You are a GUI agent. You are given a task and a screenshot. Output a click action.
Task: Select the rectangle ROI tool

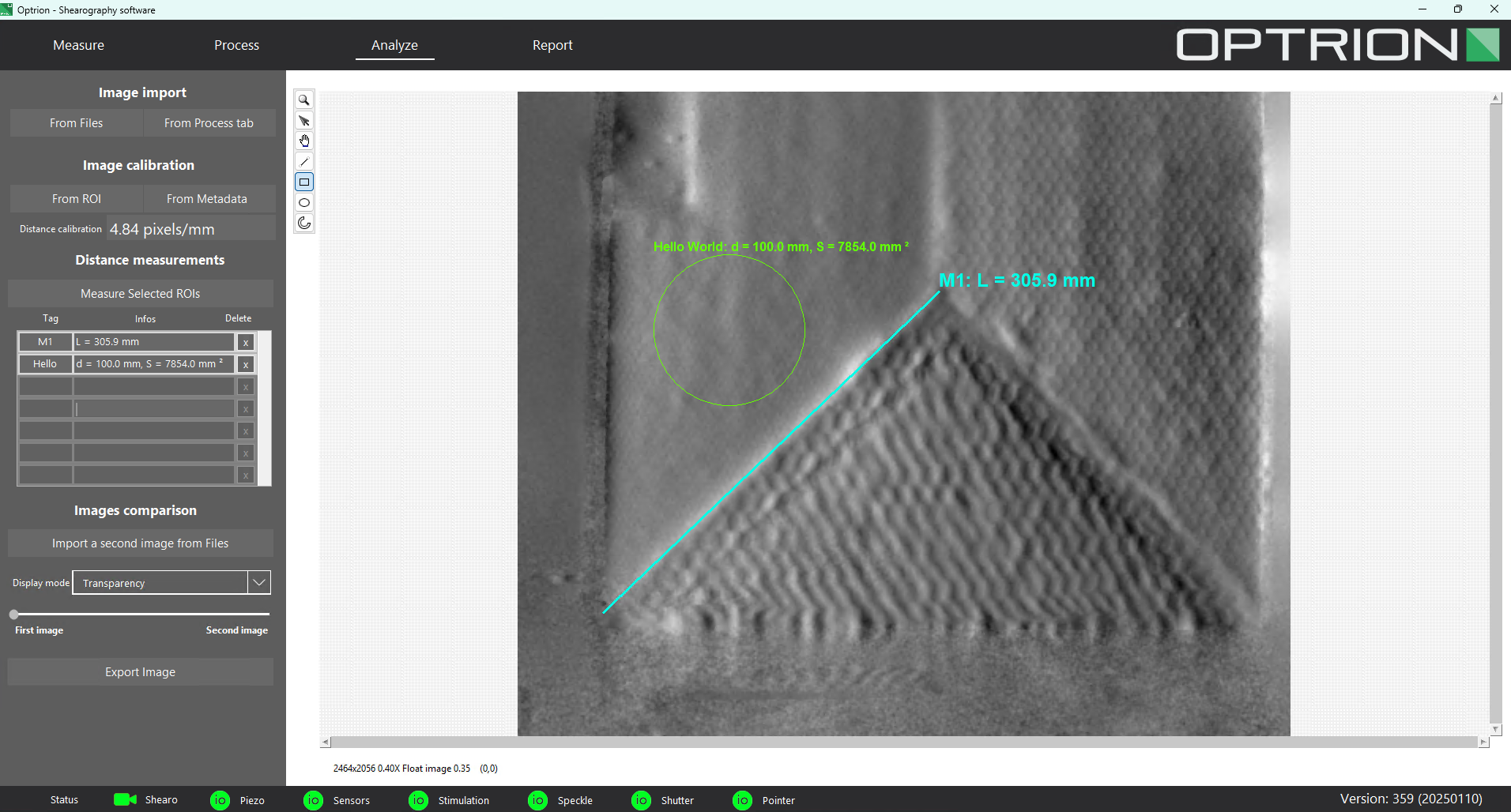pos(304,182)
